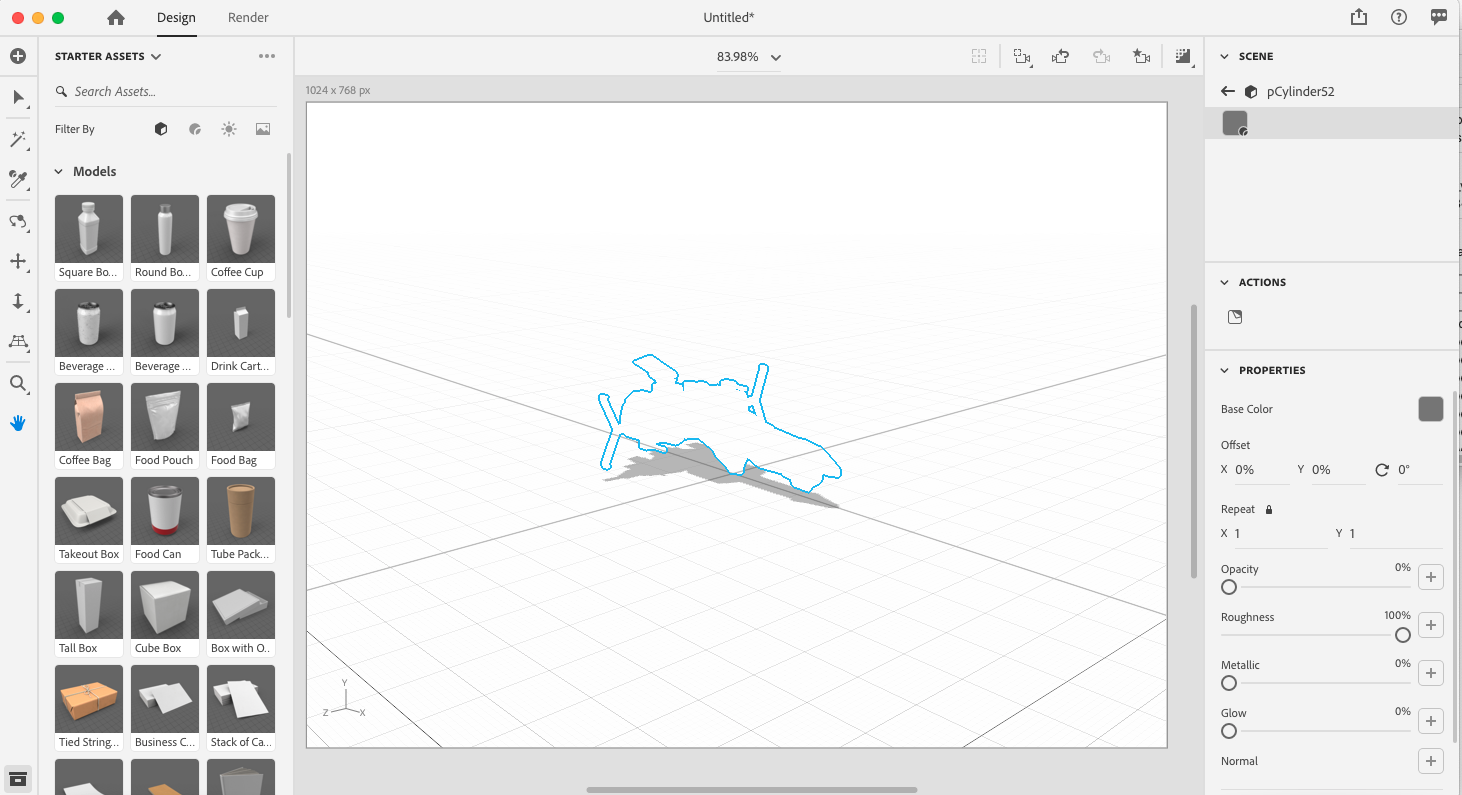Open the Starter Assets panel menu
This screenshot has height=795, width=1462.
tap(266, 56)
